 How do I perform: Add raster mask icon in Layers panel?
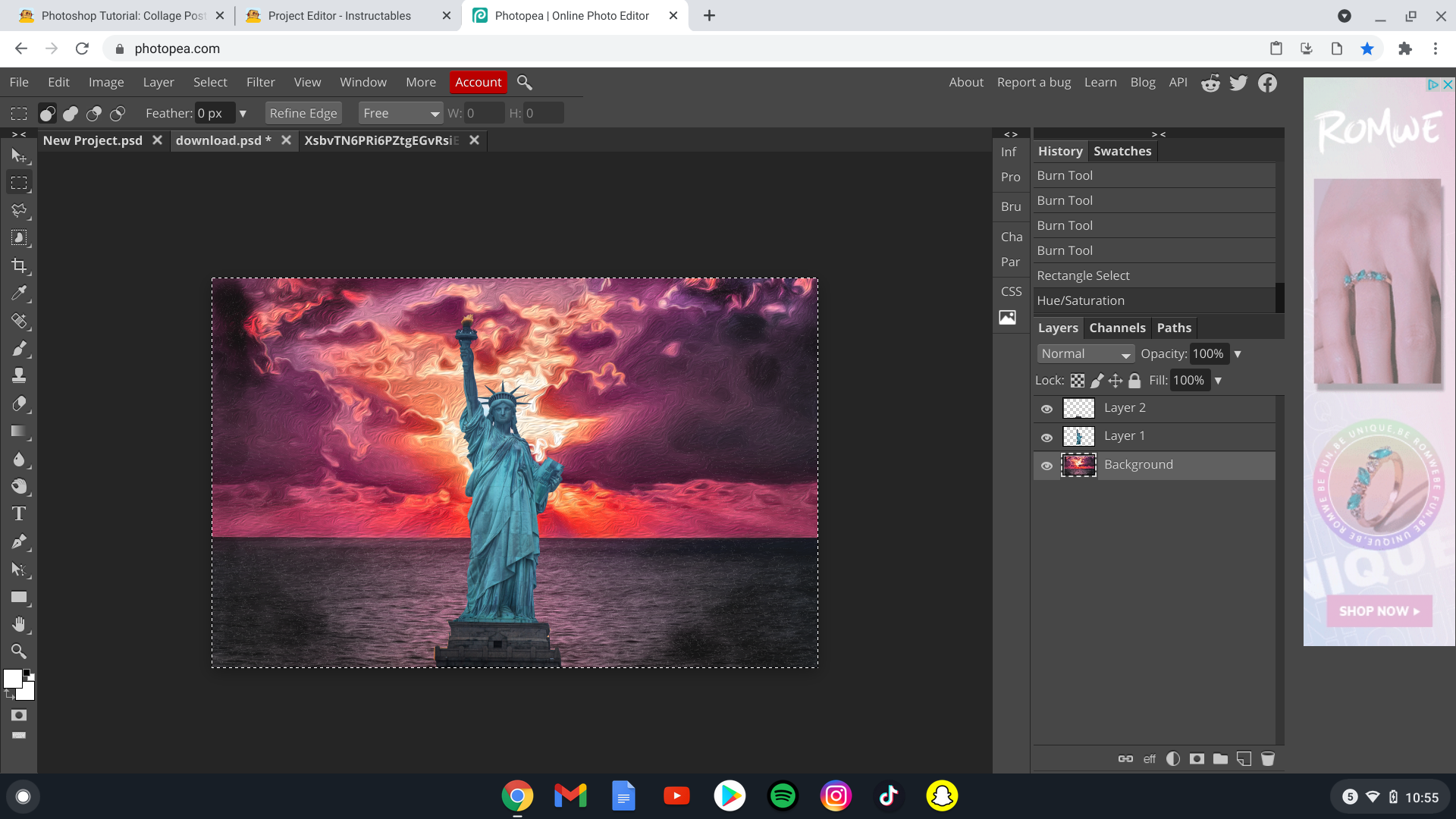[x=1197, y=758]
